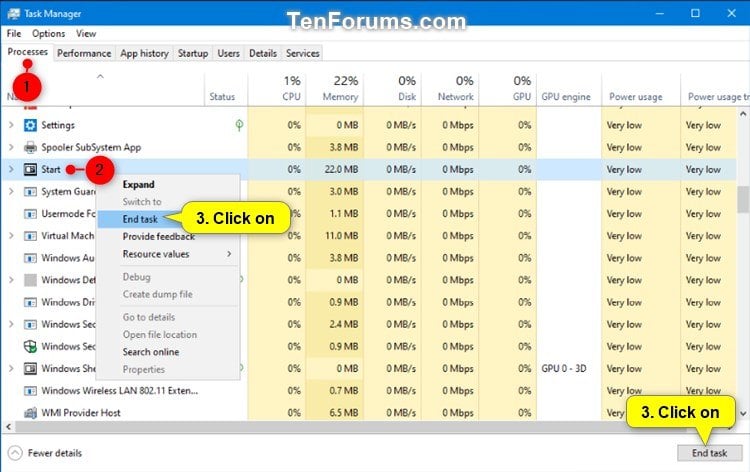Click the Windows She process icon

coord(30,368)
